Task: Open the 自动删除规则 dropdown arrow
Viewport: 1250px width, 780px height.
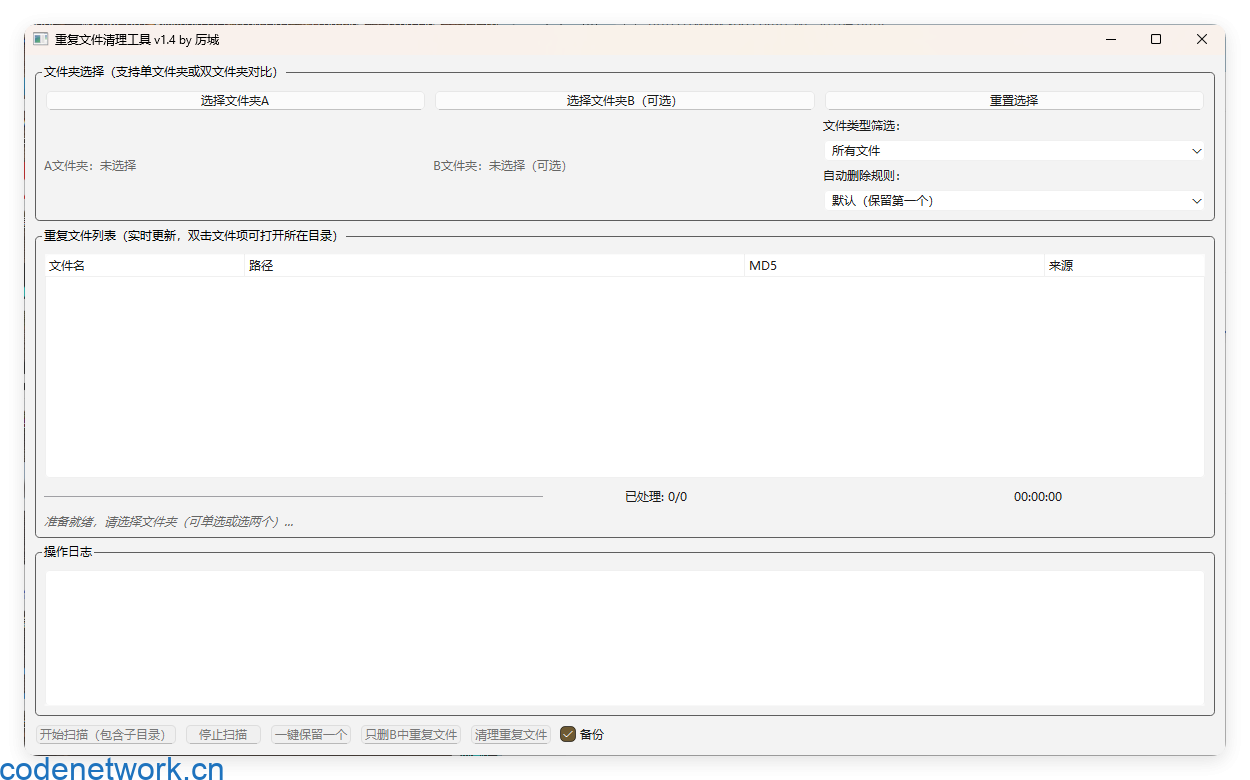Action: pos(1196,200)
